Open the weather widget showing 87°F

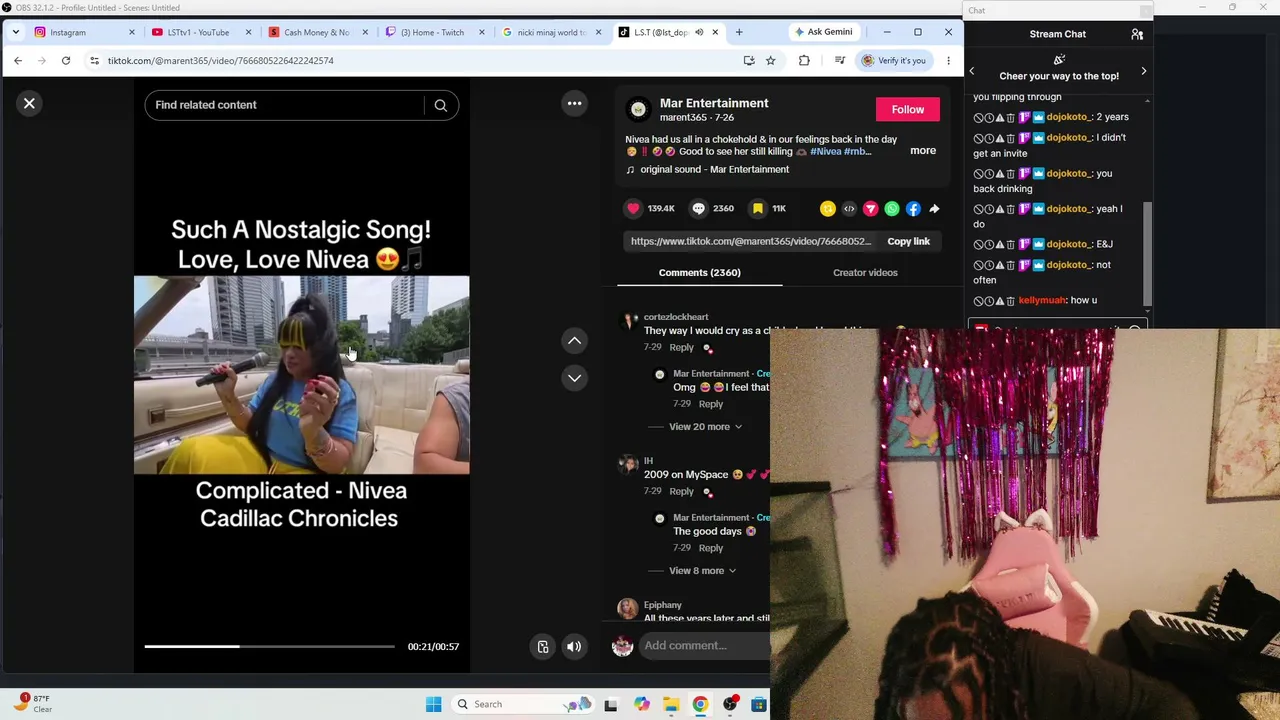click(x=34, y=703)
